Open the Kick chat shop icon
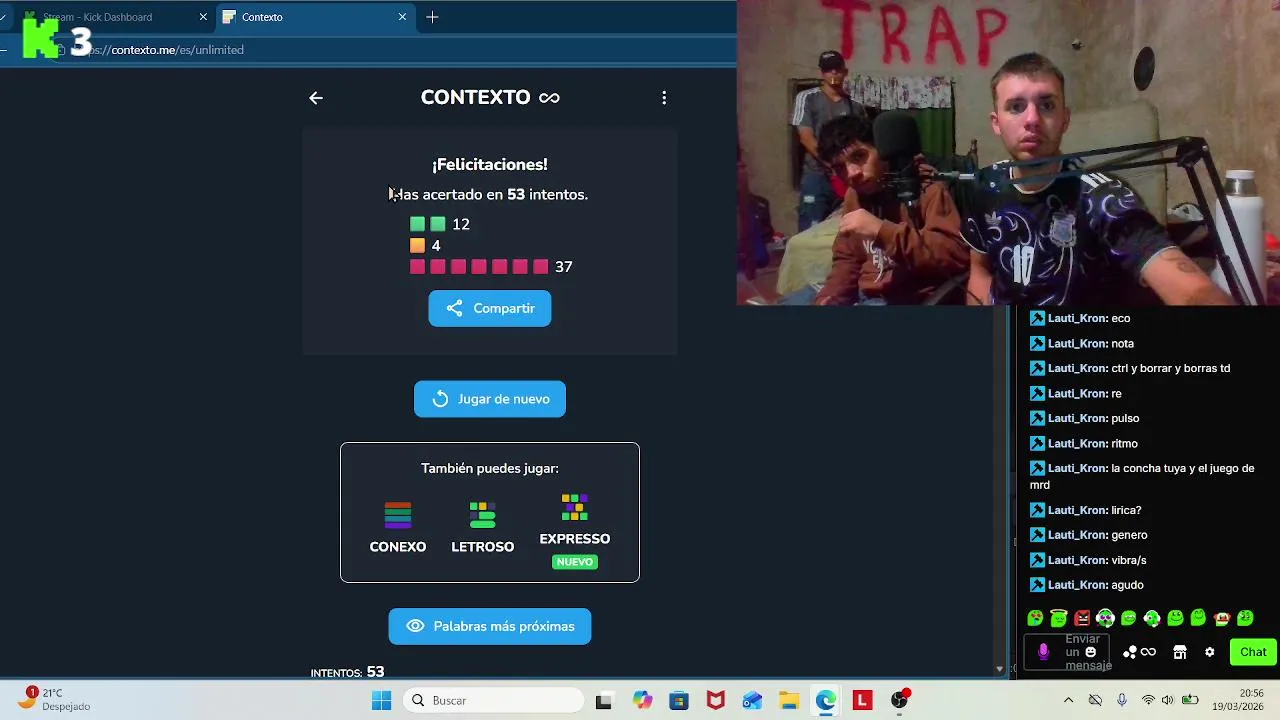Viewport: 1280px width, 720px height. (1180, 652)
